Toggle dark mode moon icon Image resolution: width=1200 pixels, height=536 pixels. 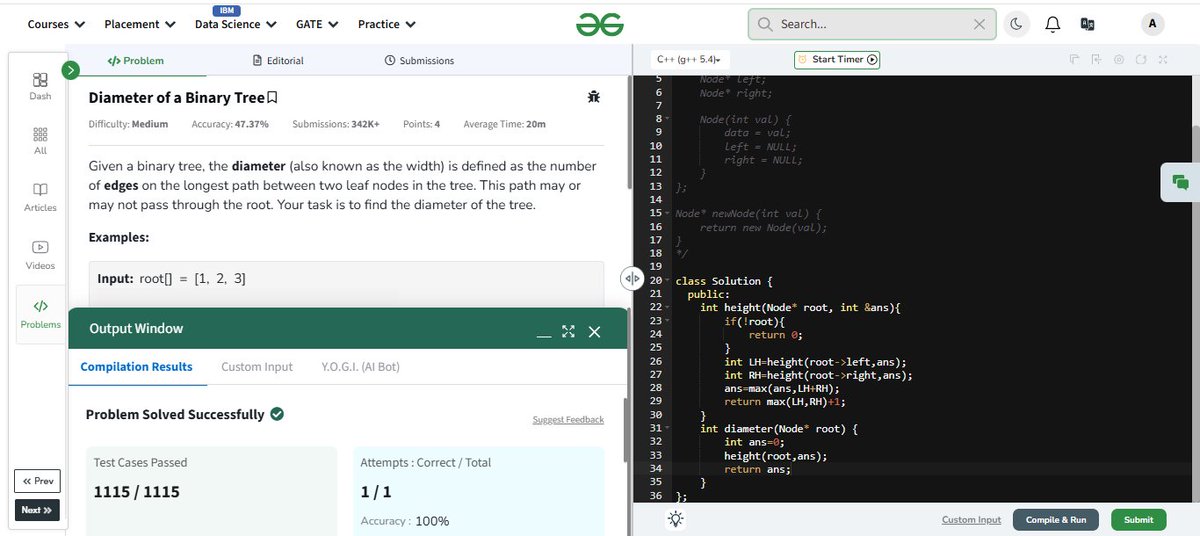point(1015,24)
